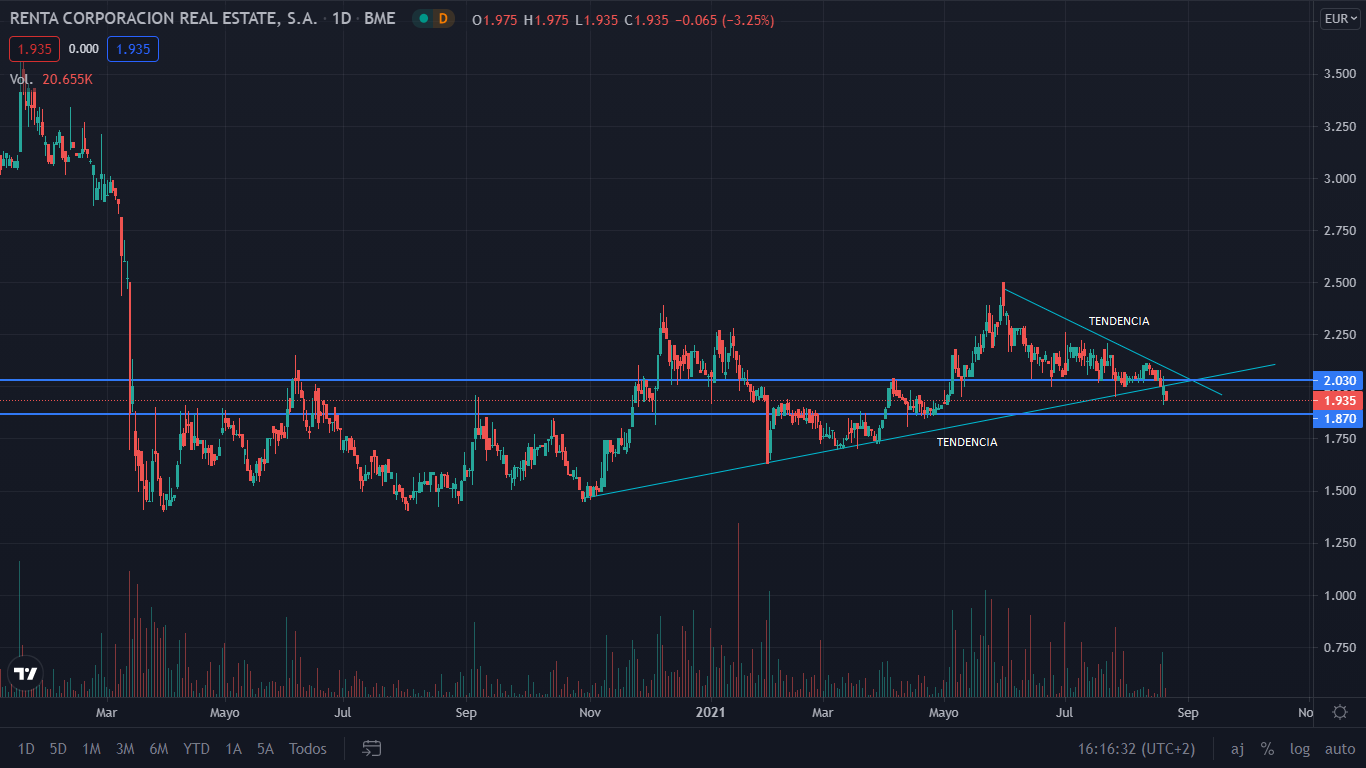This screenshot has width=1366, height=768.
Task: Click the blue 1.870 price axis label
Action: tap(1339, 418)
